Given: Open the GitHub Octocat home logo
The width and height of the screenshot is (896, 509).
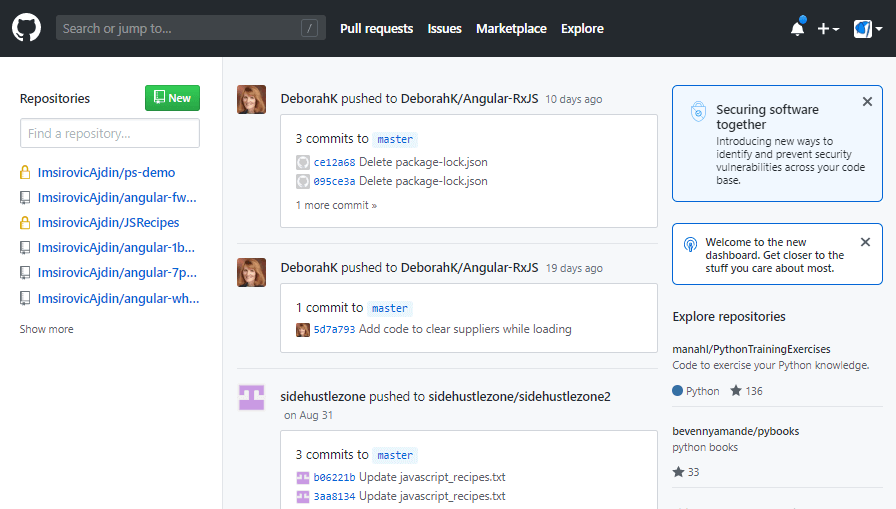Looking at the screenshot, I should point(26,28).
